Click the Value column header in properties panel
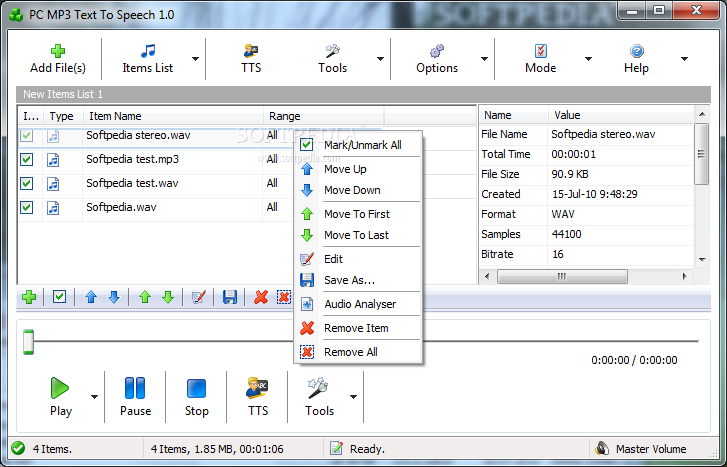The height and width of the screenshot is (467, 727). click(620, 115)
